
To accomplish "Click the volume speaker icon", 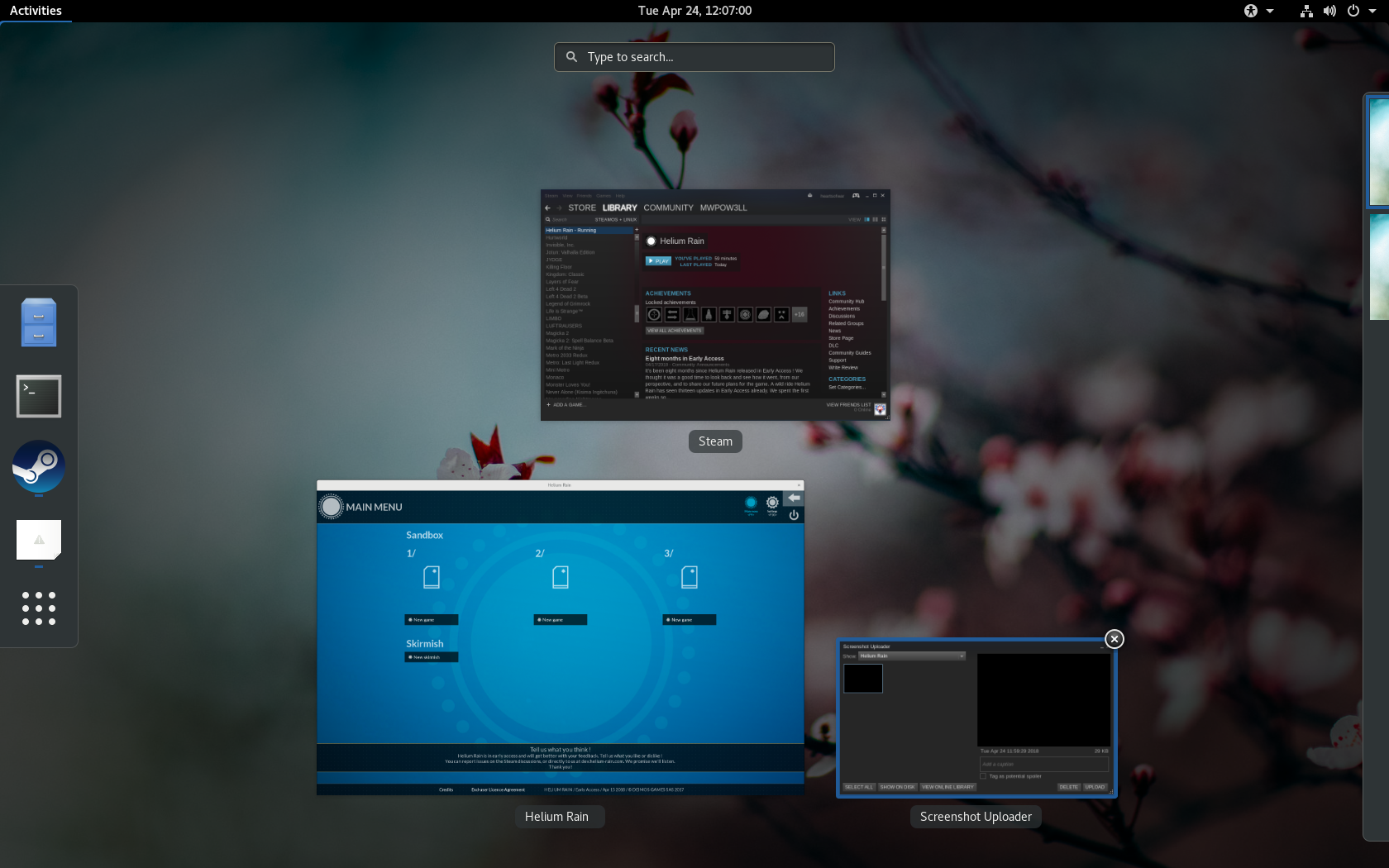I will pyautogui.click(x=1329, y=11).
